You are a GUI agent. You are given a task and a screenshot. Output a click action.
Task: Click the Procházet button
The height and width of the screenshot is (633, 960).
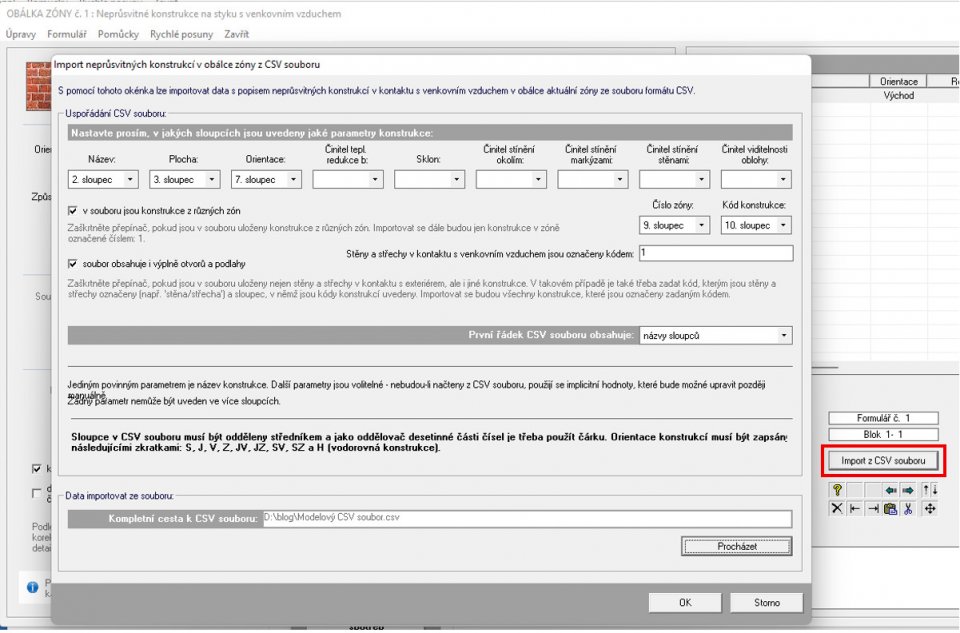737,547
